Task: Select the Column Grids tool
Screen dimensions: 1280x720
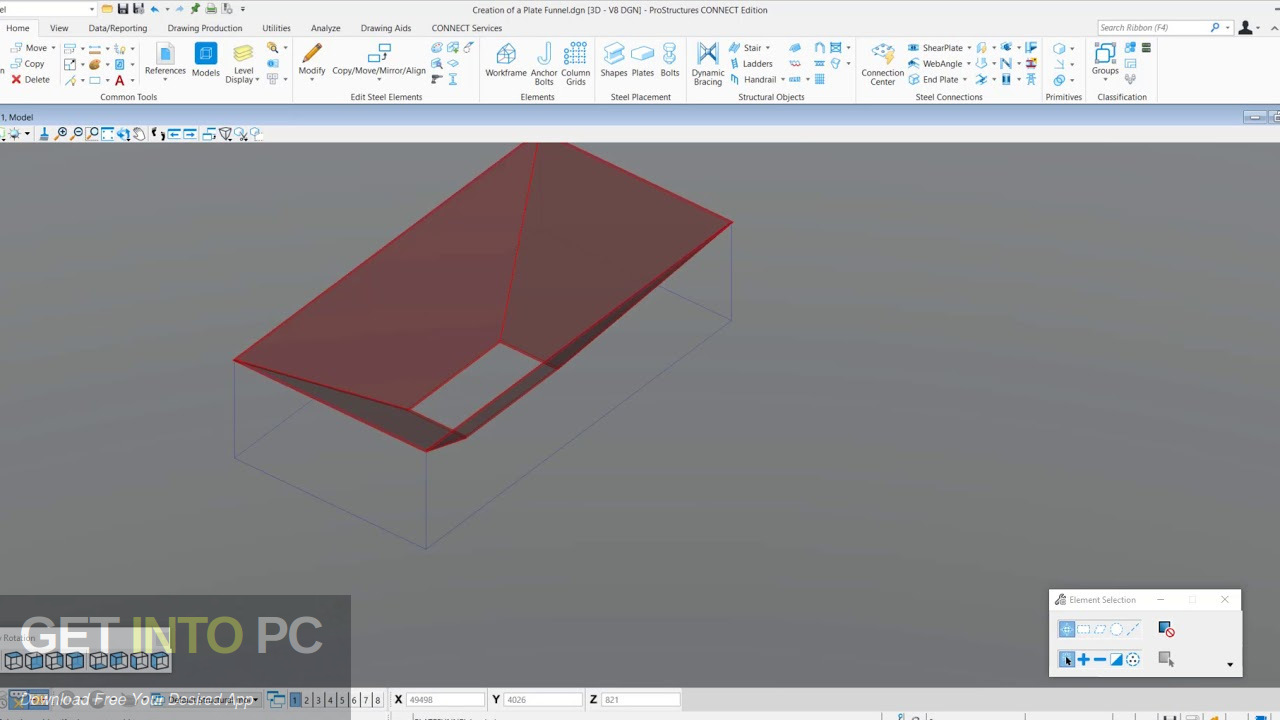Action: 575,60
